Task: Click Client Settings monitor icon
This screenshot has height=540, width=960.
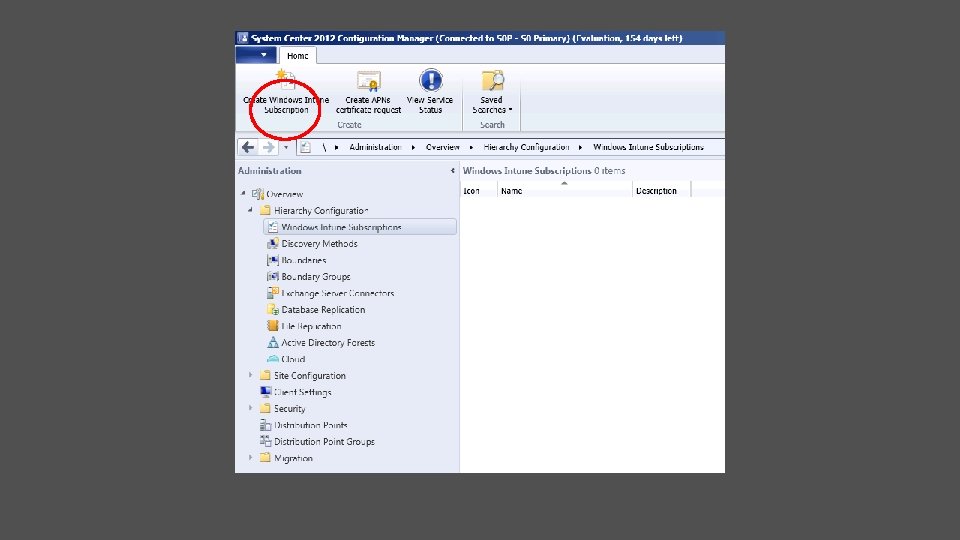Action: (x=265, y=391)
